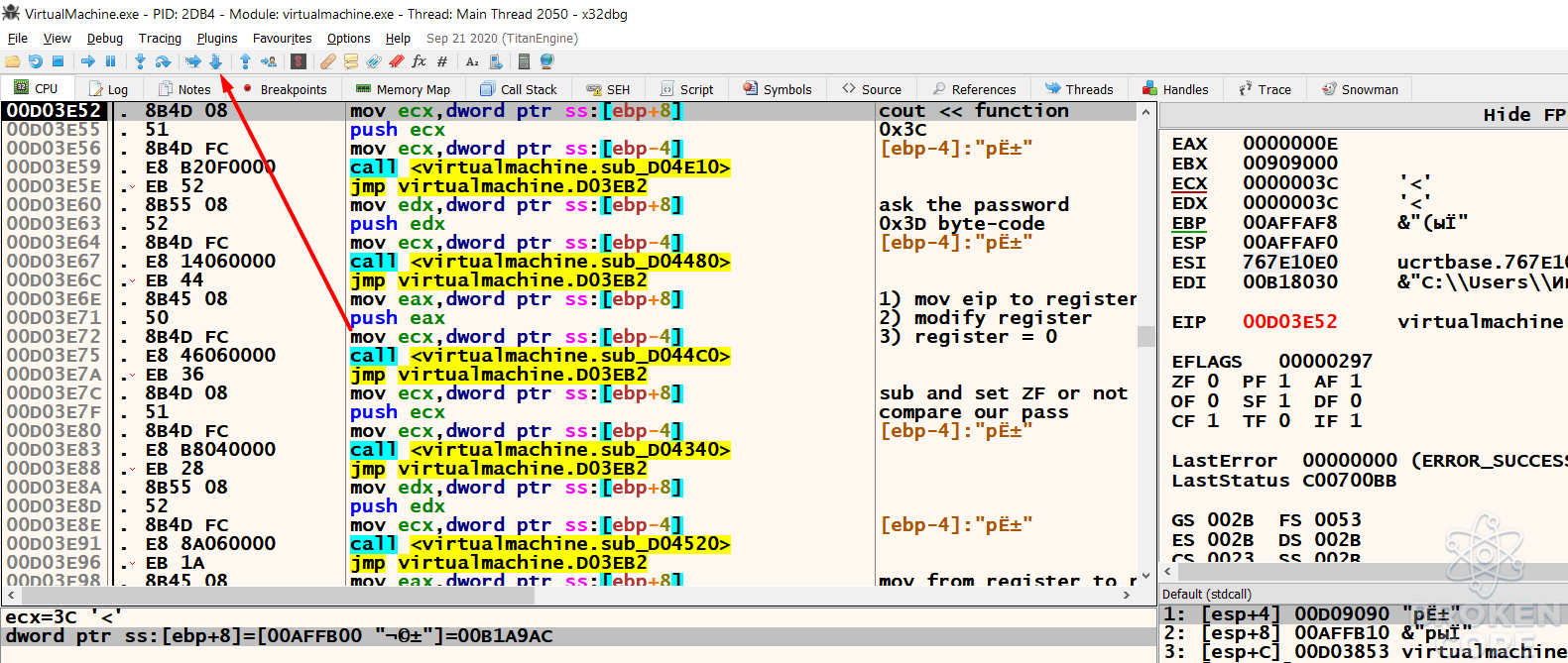Stop debugging with the square icon
Viewport: 1568px width, 663px height.
pyautogui.click(x=59, y=61)
